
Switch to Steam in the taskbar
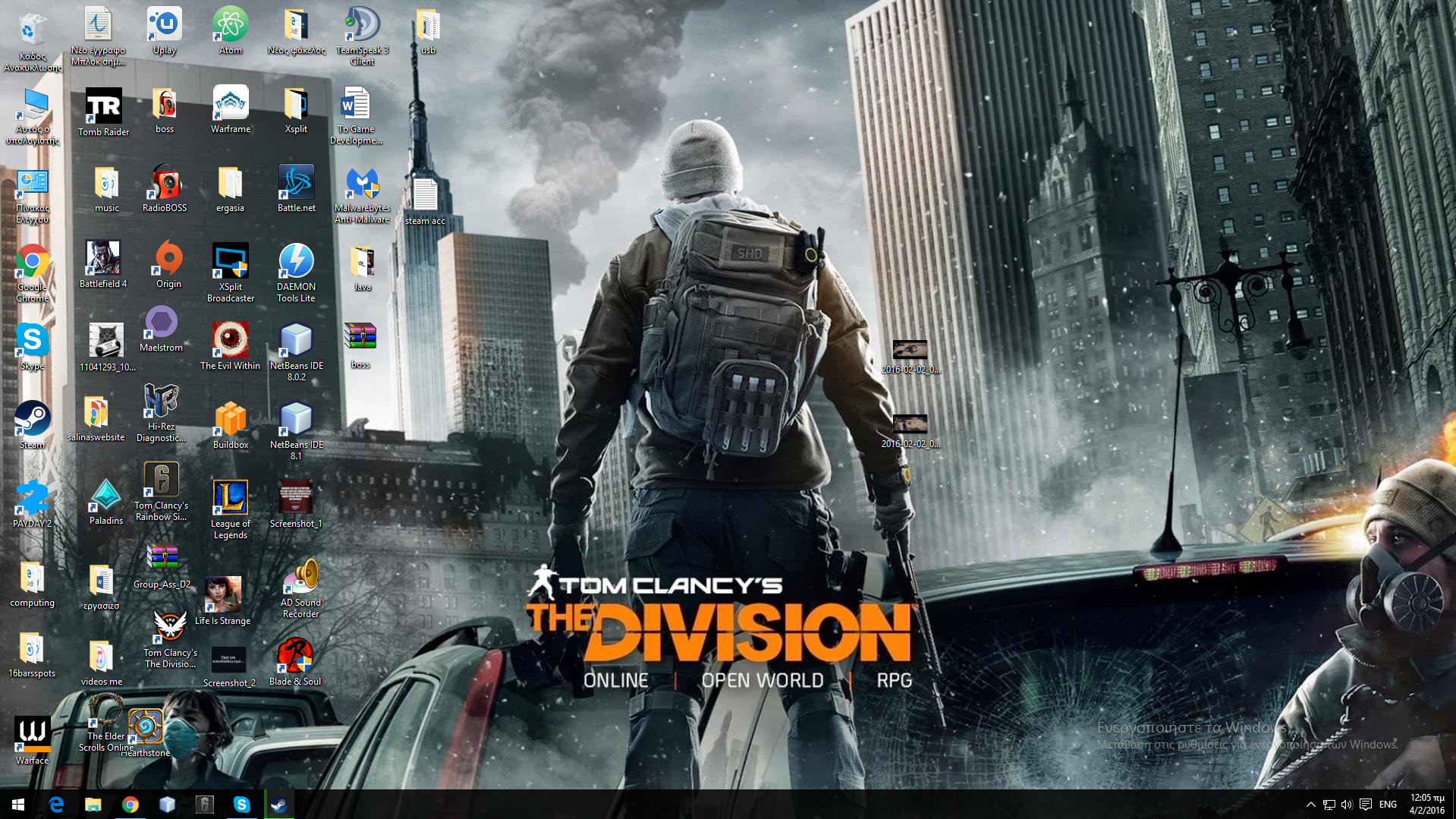click(x=278, y=805)
